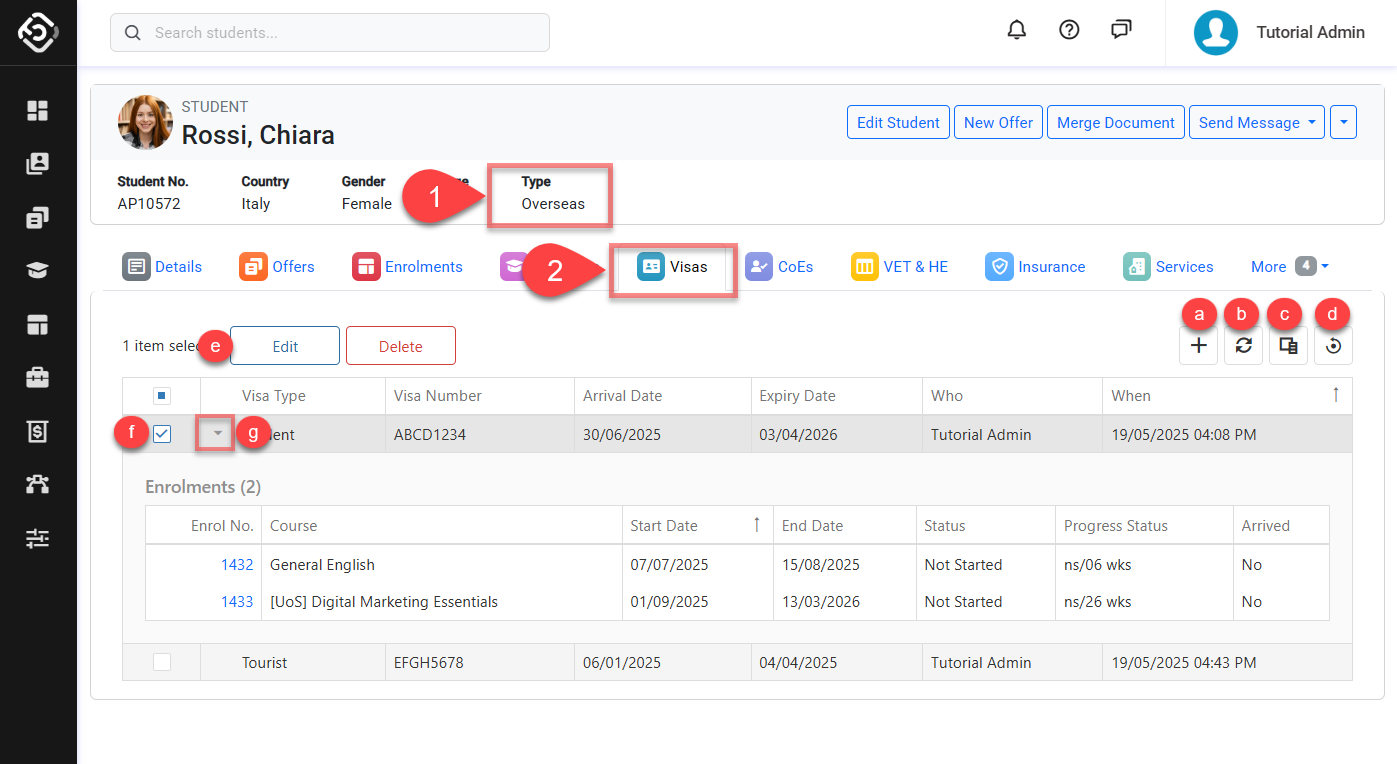Sort enrolments by Start Date
The image size is (1397, 764).
click(x=696, y=525)
